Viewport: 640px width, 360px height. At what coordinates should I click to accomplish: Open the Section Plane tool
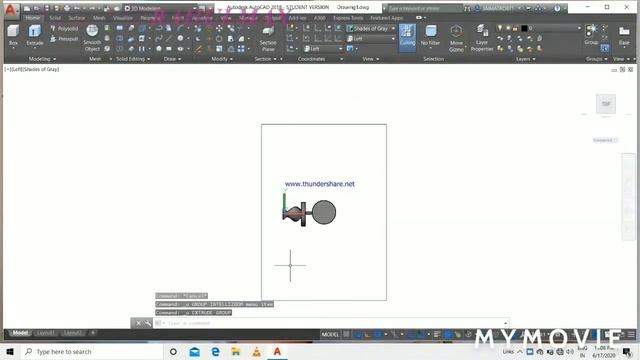268,39
